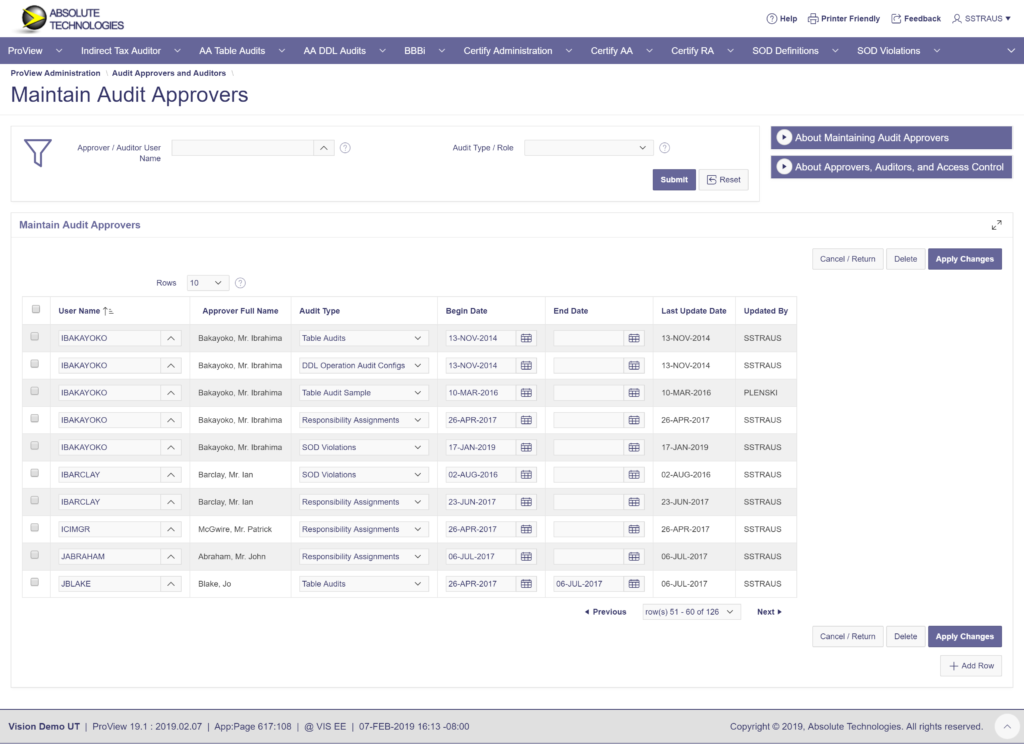Image resolution: width=1024 pixels, height=753 pixels.
Task: Open Audit Type dropdown showing DDL Operation Audit Configs
Action: (x=362, y=366)
